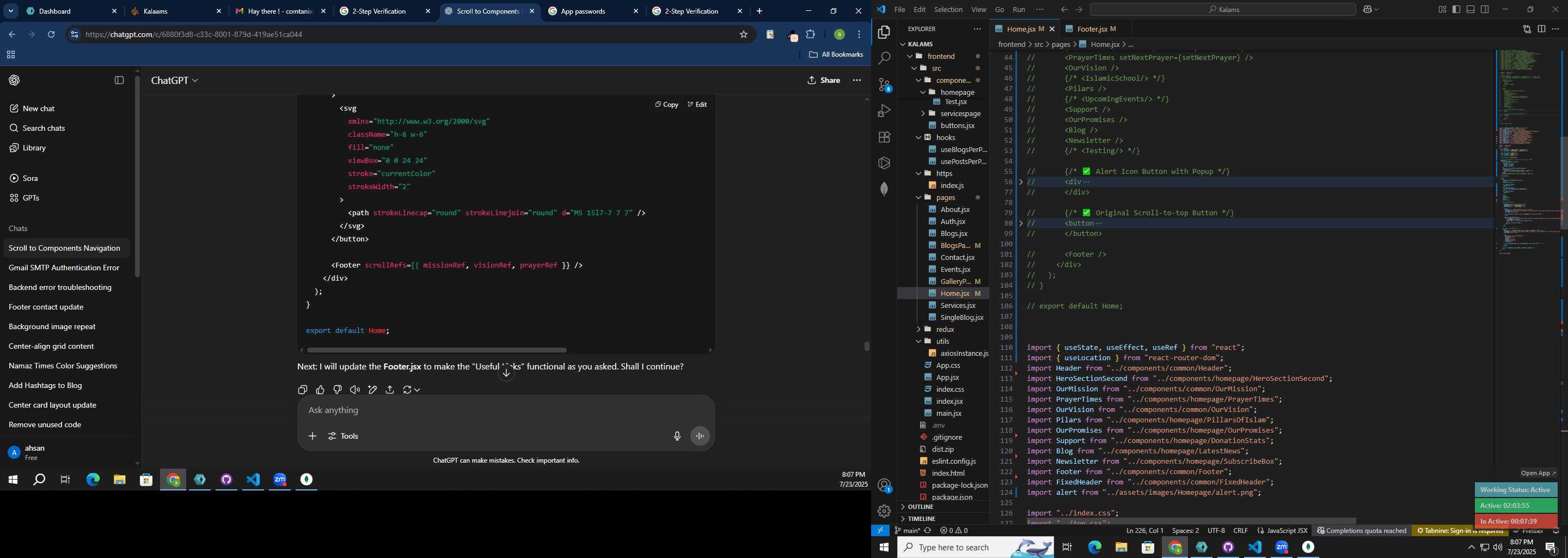Open VS Code Explorer view icon
The width and height of the screenshot is (1568, 558).
pos(884,32)
